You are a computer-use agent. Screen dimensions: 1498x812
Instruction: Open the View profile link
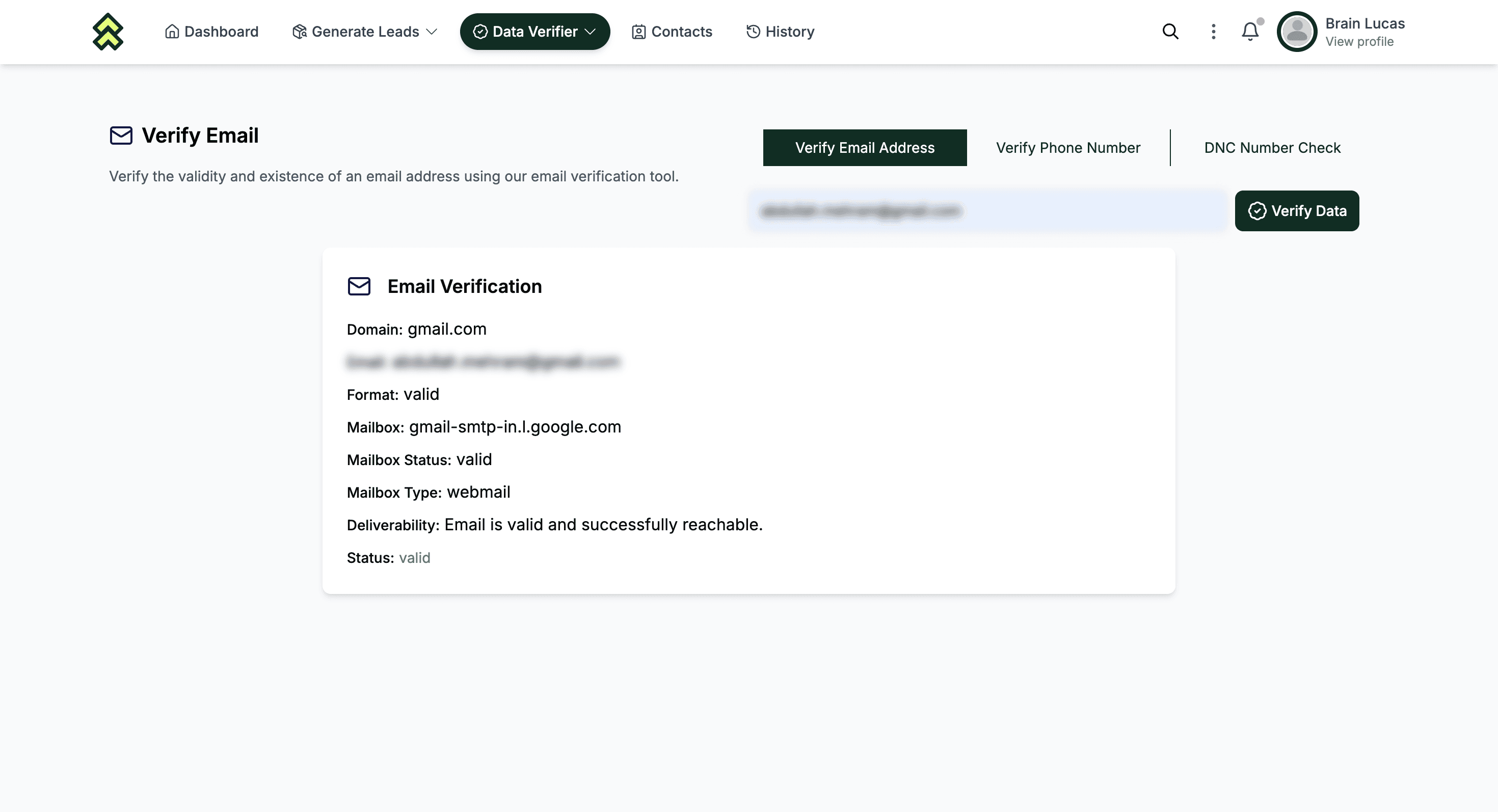[x=1359, y=42]
